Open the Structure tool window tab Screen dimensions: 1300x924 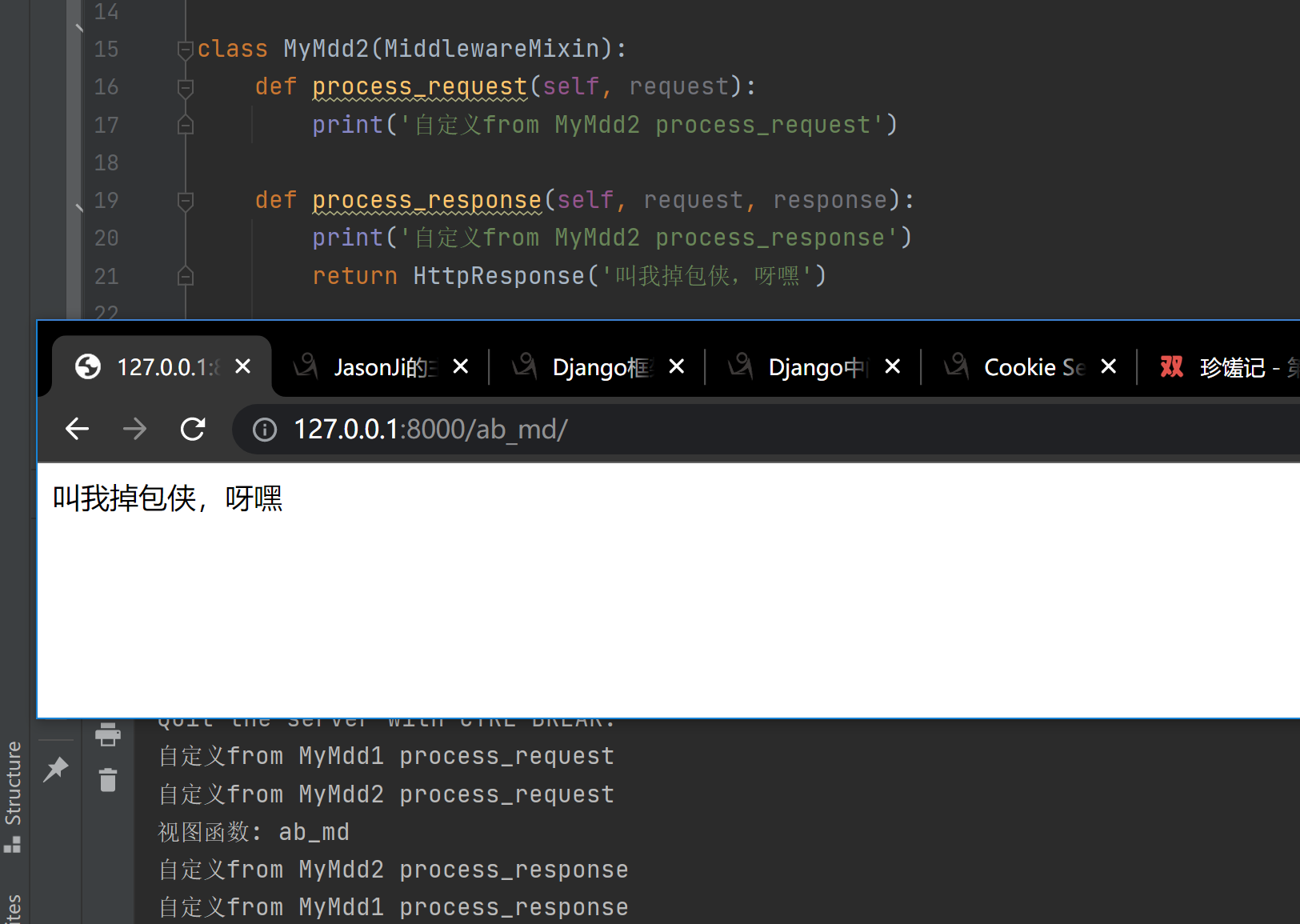click(13, 796)
